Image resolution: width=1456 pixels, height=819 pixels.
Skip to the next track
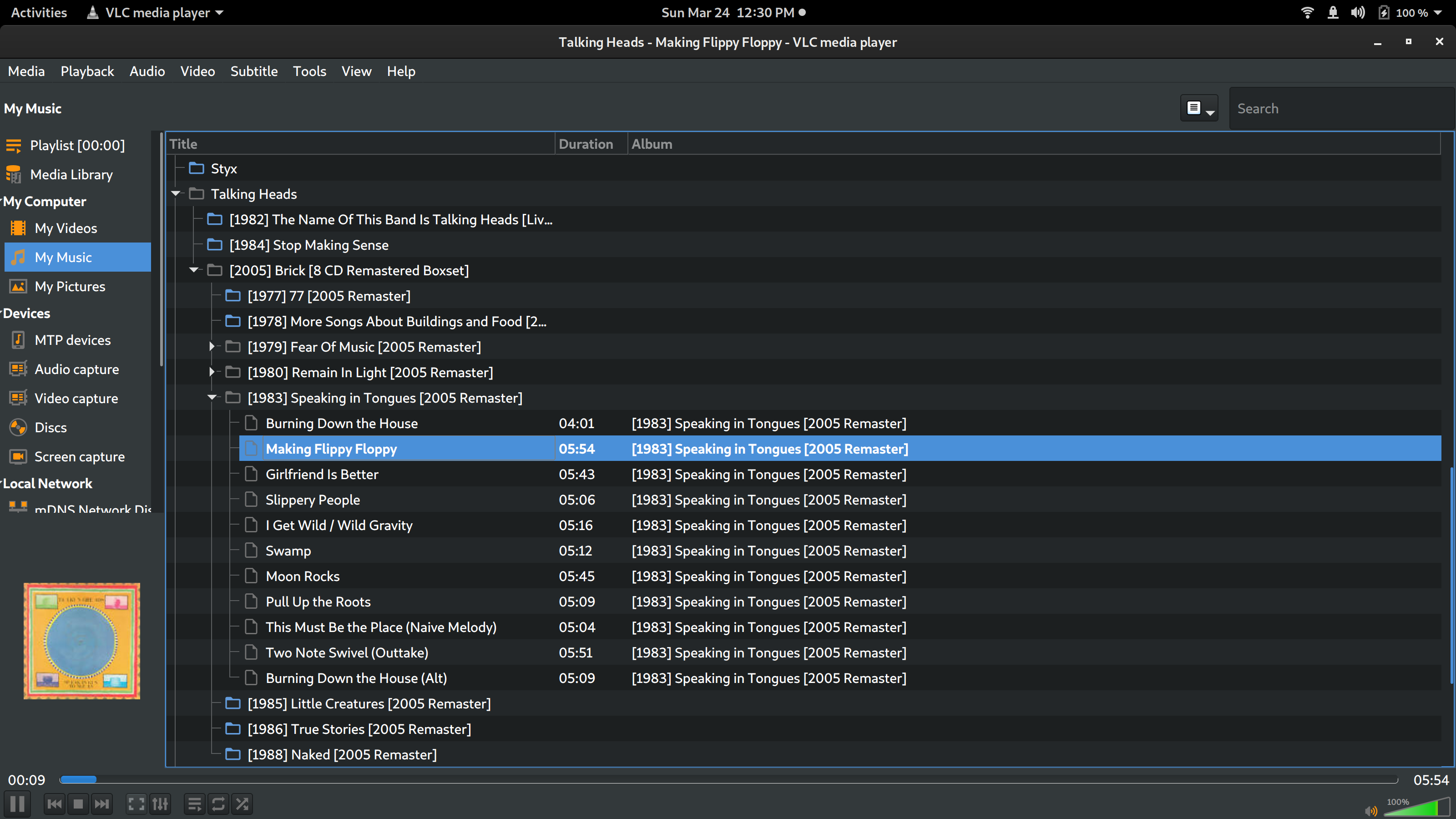point(102,803)
